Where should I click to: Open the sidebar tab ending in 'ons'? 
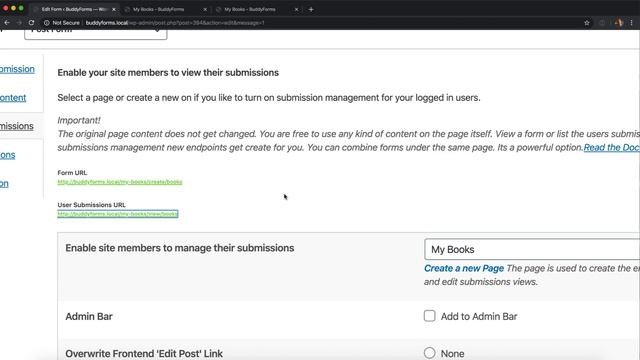coord(7,155)
